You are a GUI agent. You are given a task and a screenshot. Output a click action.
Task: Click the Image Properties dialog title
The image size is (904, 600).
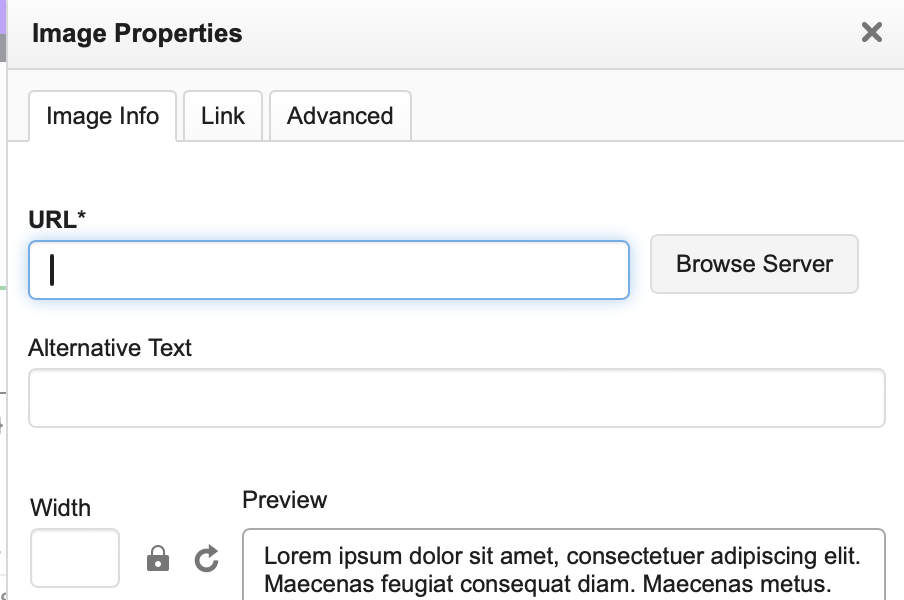137,33
